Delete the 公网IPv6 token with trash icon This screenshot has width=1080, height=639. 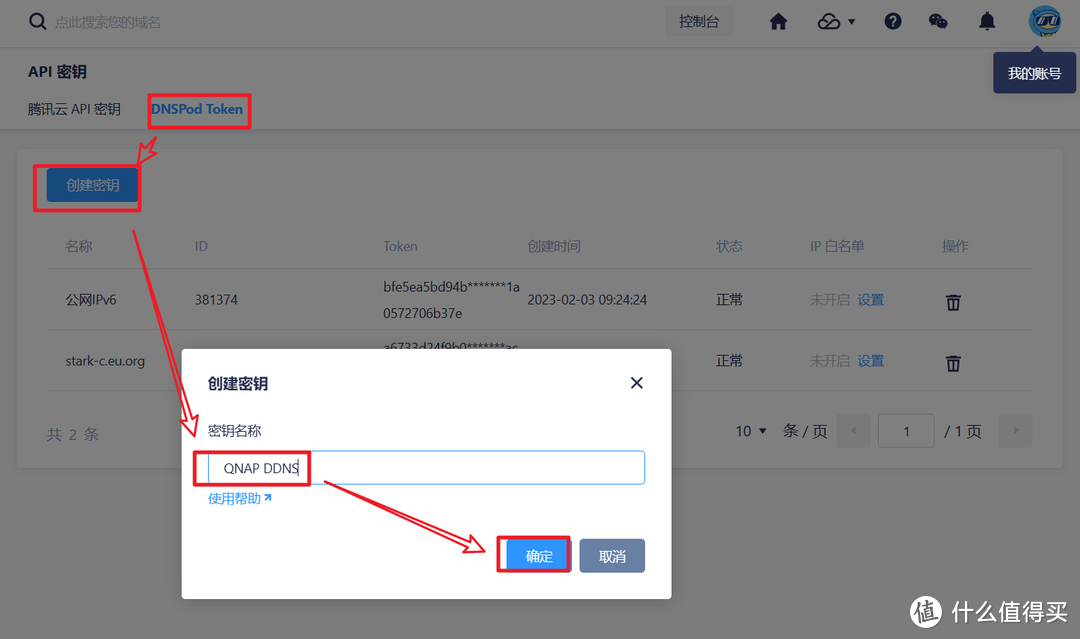click(954, 301)
